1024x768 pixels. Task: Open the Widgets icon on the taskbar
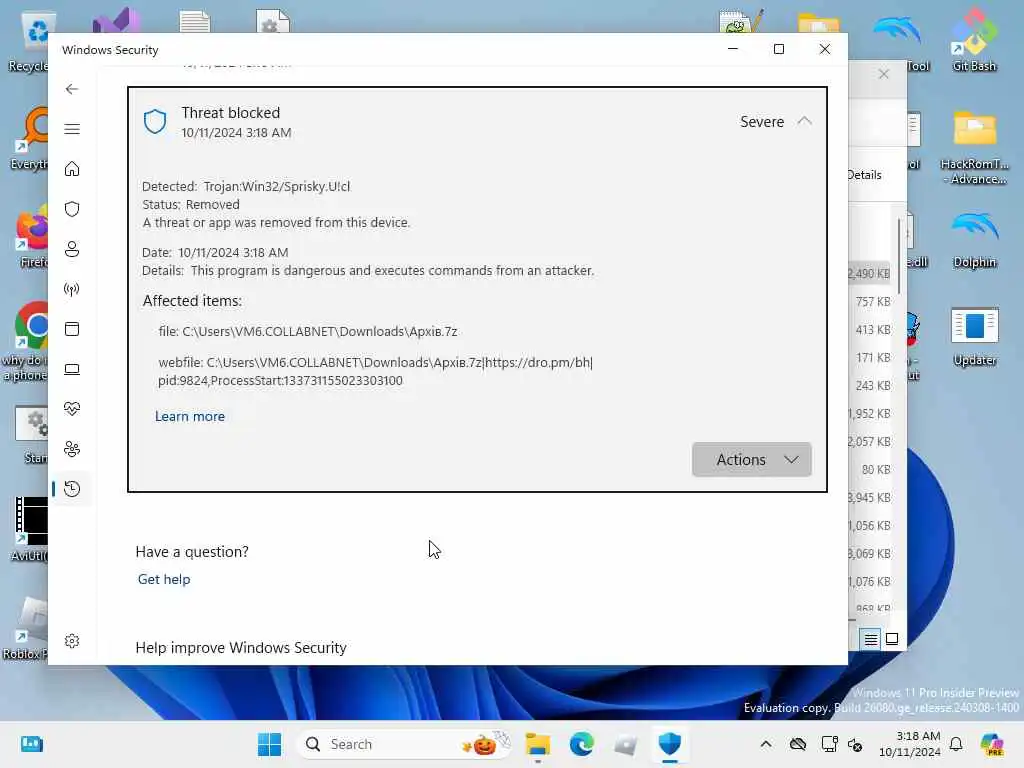coord(31,744)
